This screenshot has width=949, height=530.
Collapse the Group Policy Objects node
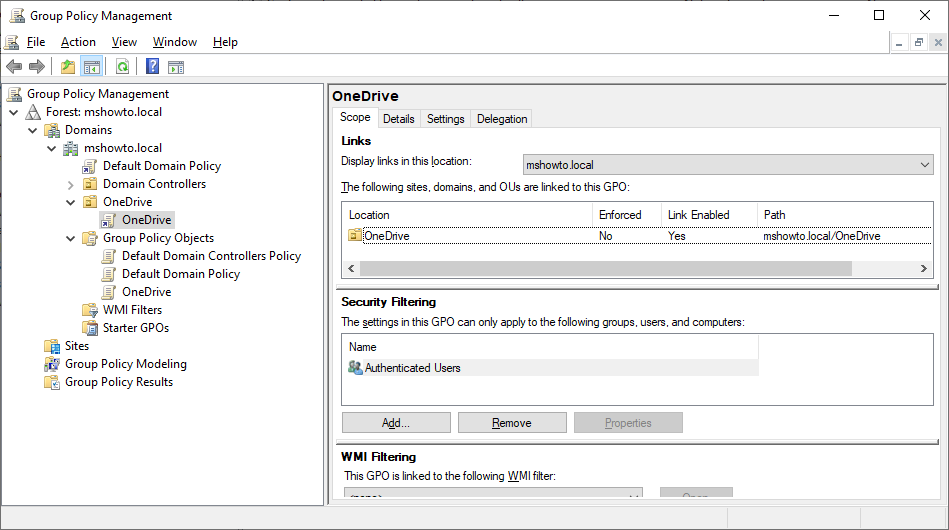(x=71, y=238)
